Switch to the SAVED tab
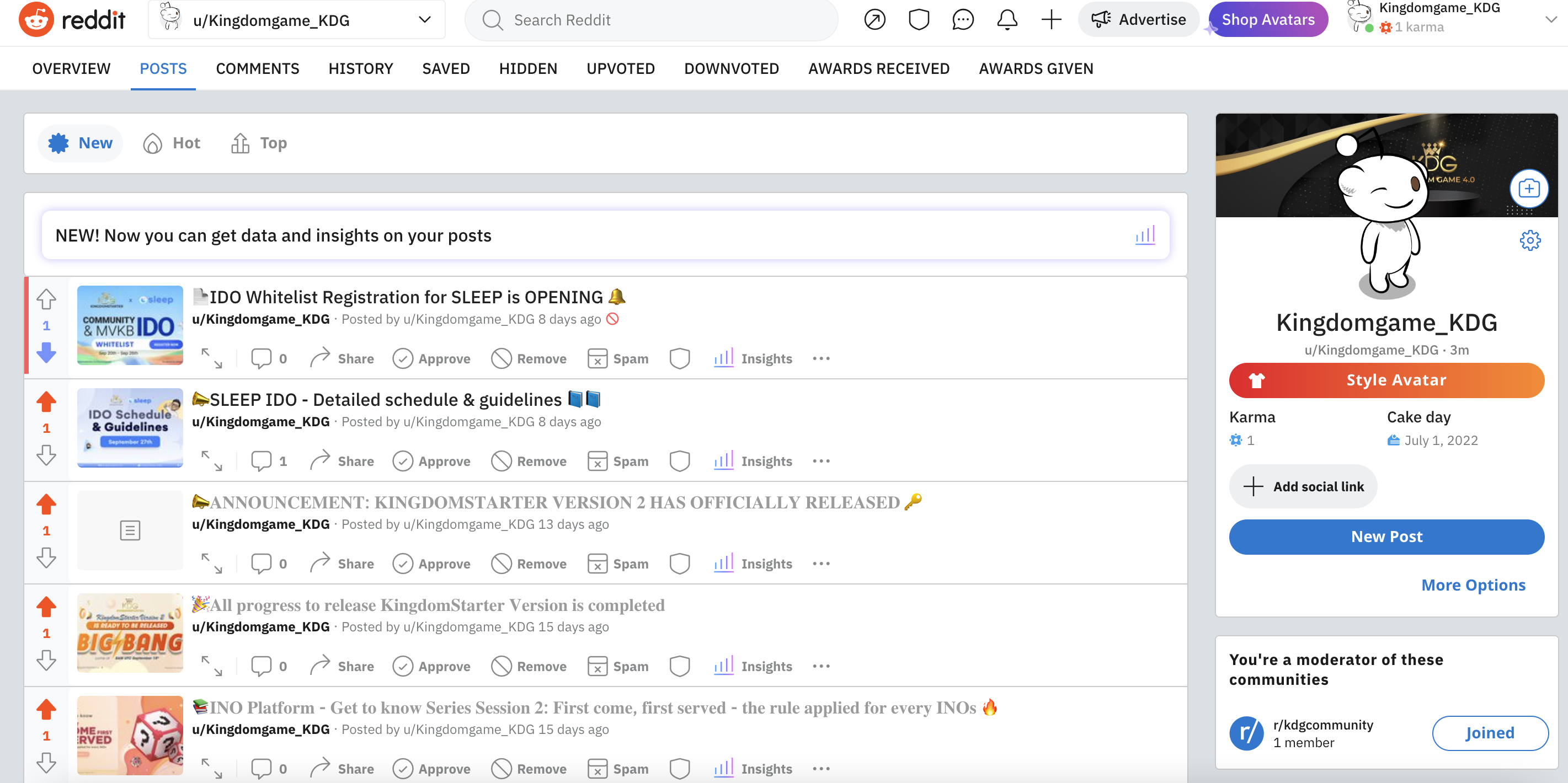The width and height of the screenshot is (1568, 783). (x=446, y=69)
